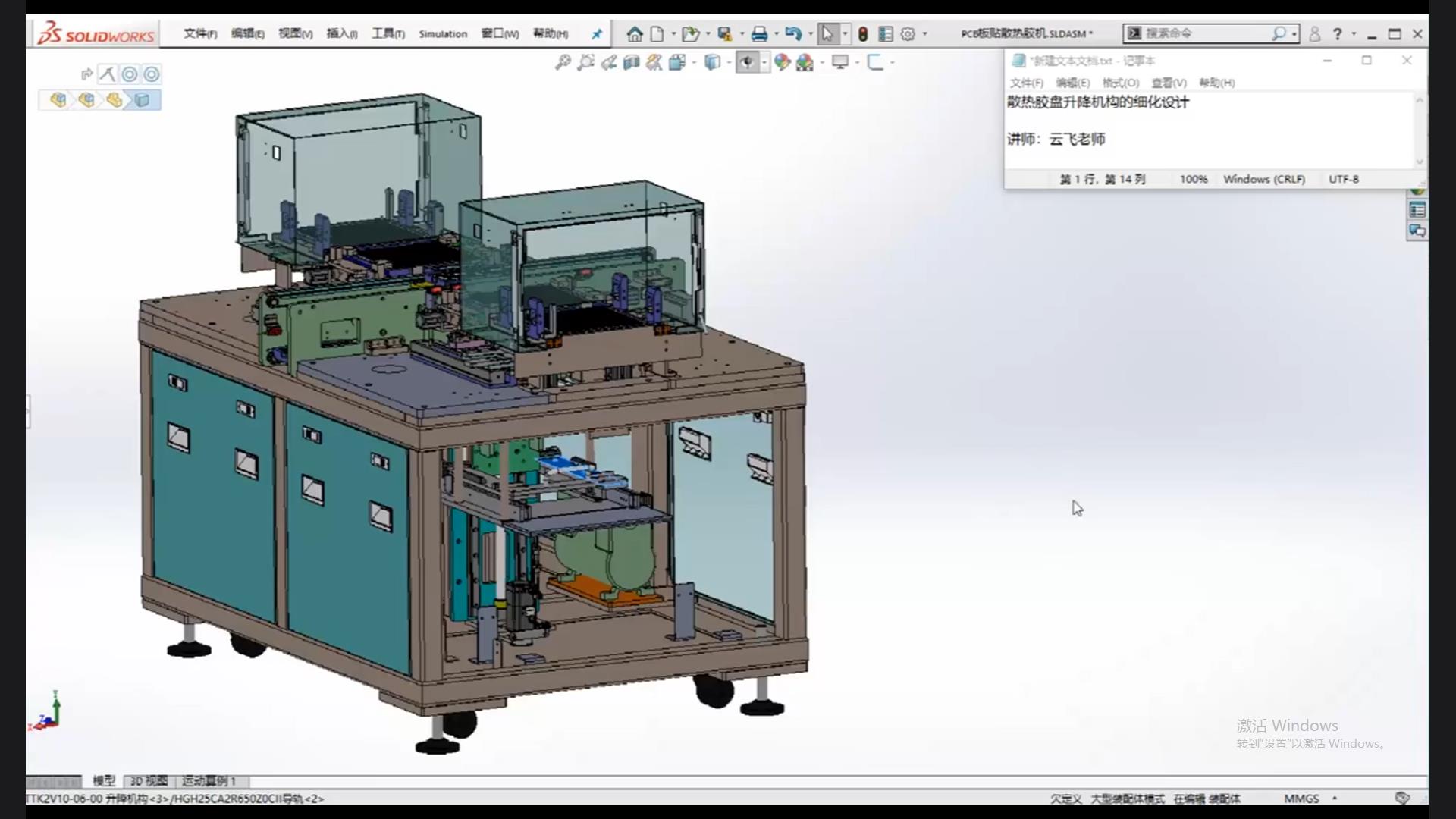Image resolution: width=1456 pixels, height=819 pixels.
Task: Open SolidWorks 工具(T) menu
Action: click(388, 34)
